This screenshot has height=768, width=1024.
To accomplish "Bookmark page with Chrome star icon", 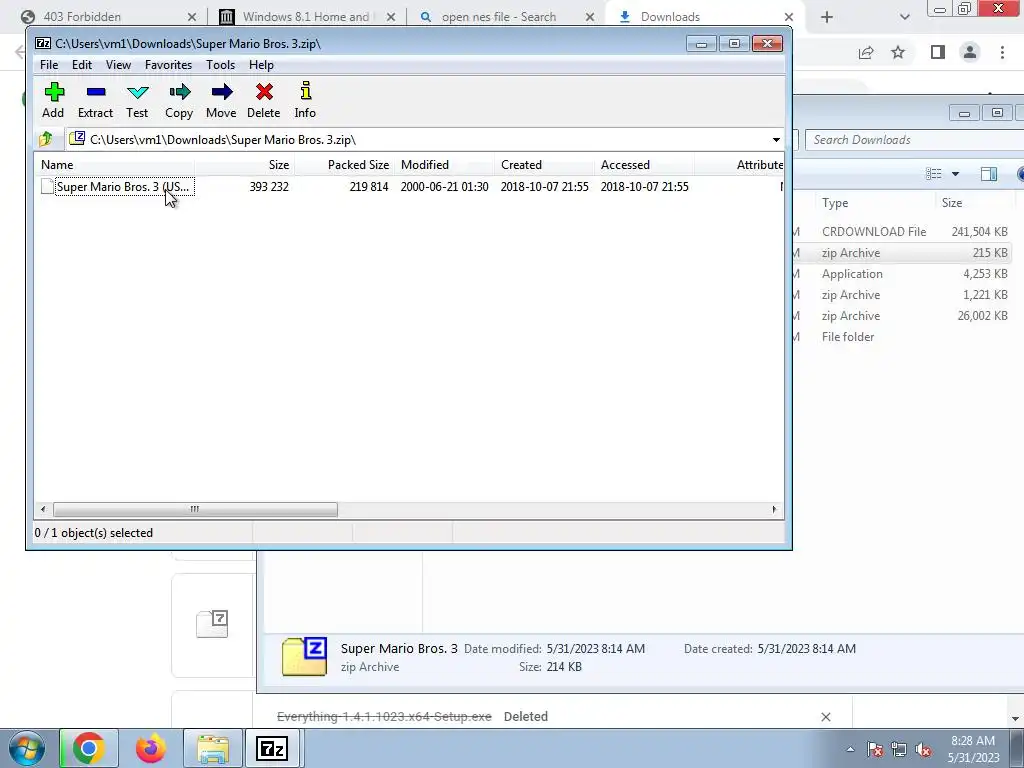I will pyautogui.click(x=898, y=52).
